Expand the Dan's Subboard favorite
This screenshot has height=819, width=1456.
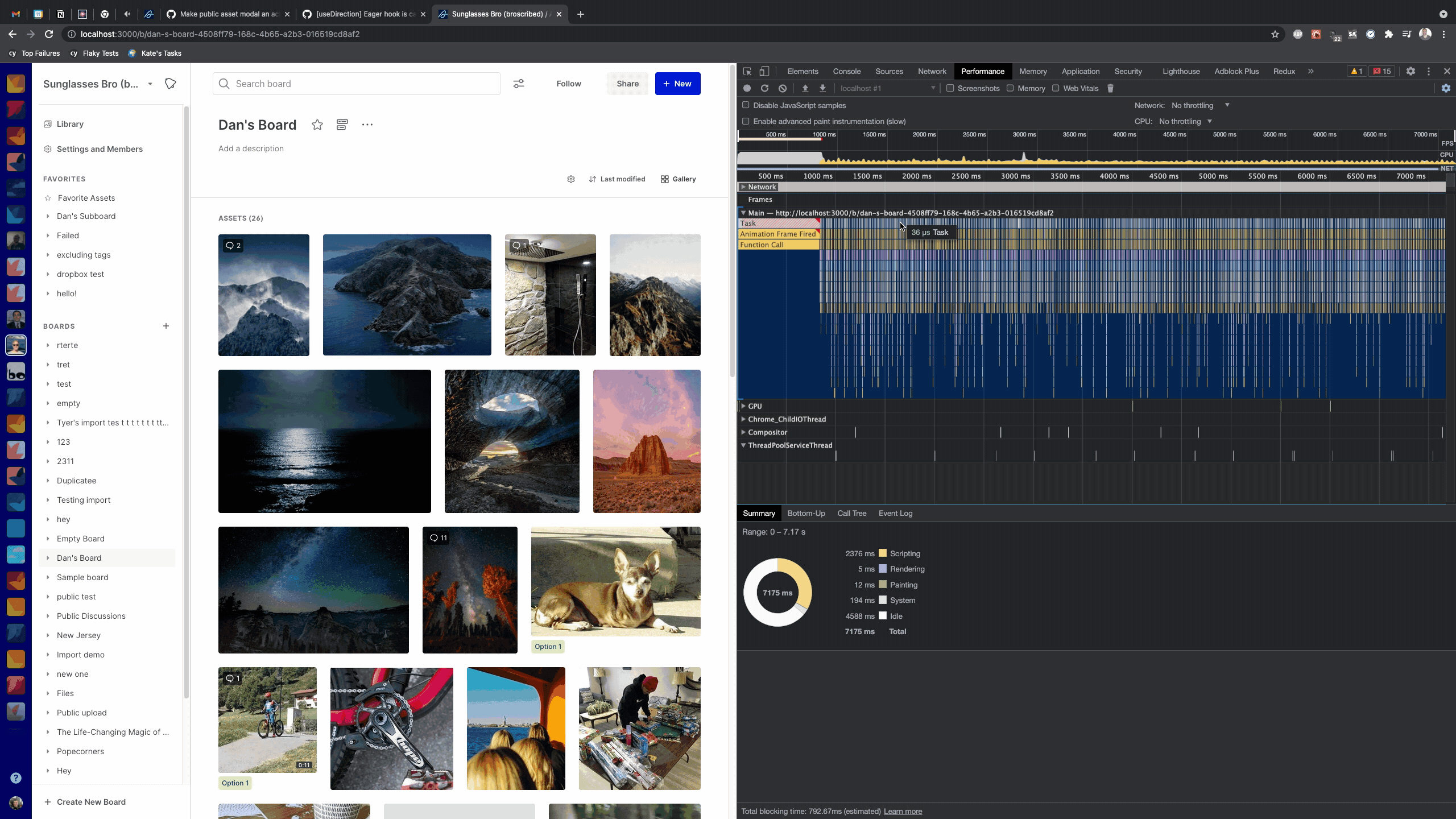pos(48,216)
